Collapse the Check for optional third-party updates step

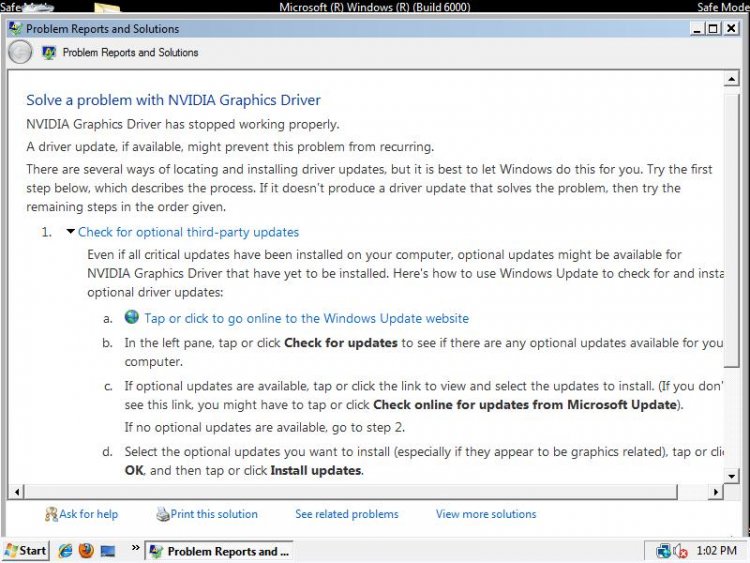[x=70, y=232]
